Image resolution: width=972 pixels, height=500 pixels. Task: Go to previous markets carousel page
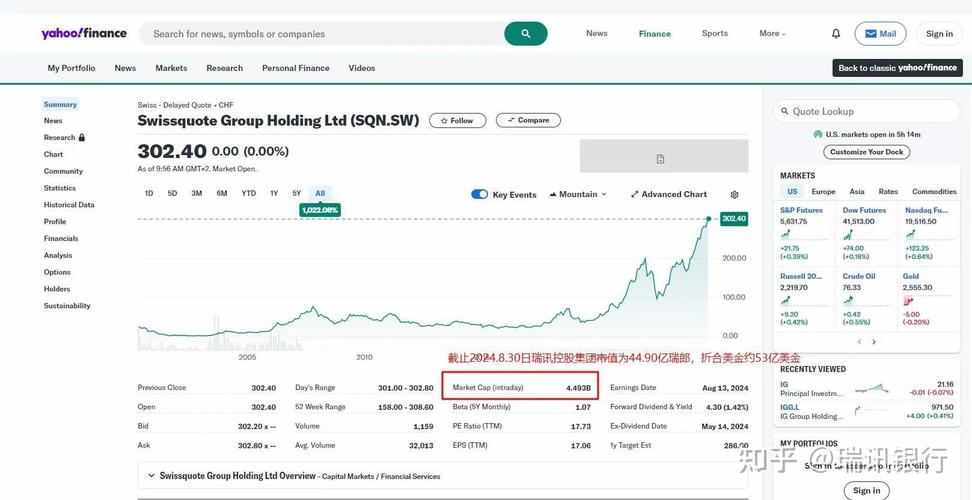[x=859, y=342]
